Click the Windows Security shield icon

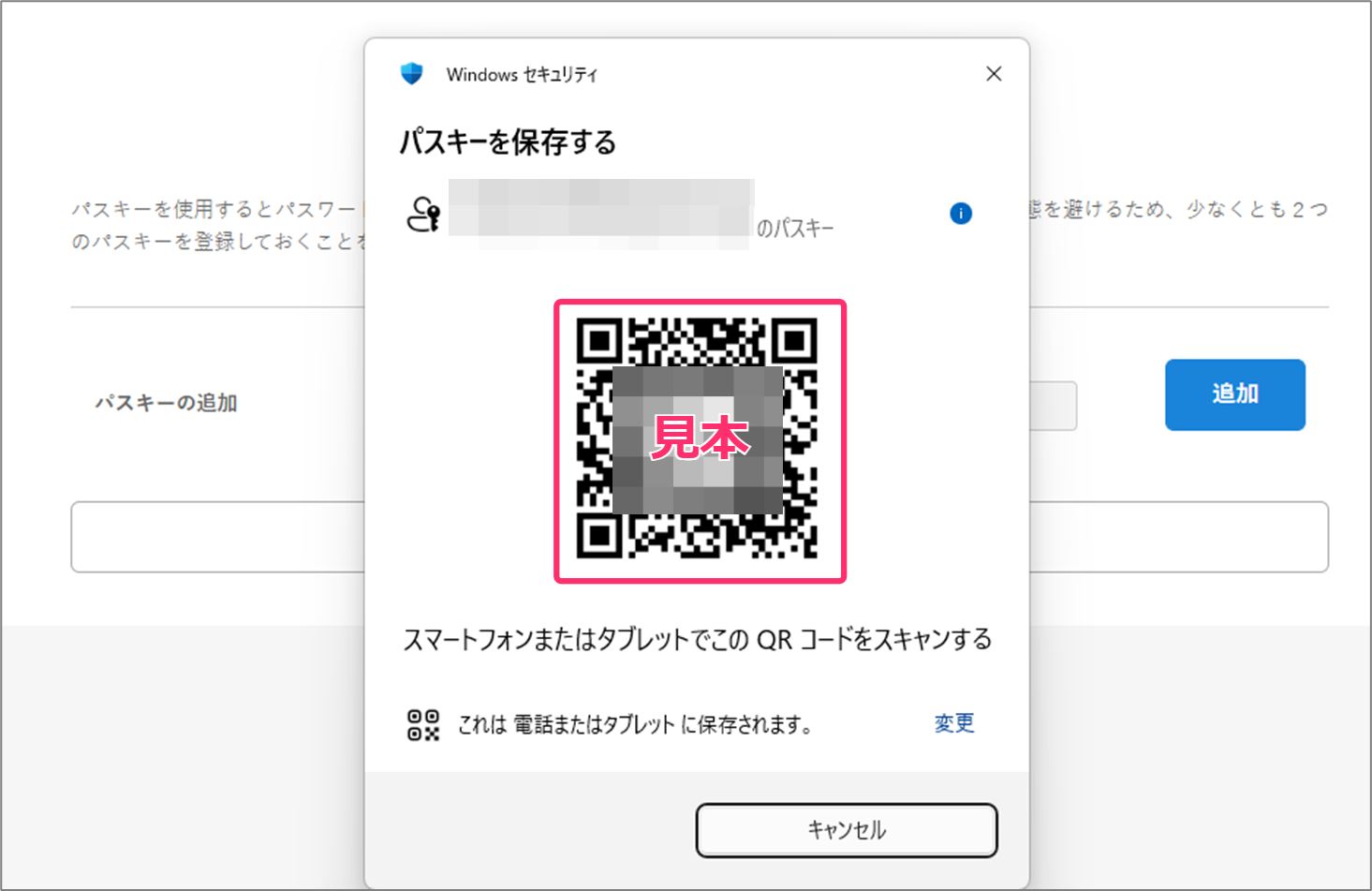pos(411,74)
